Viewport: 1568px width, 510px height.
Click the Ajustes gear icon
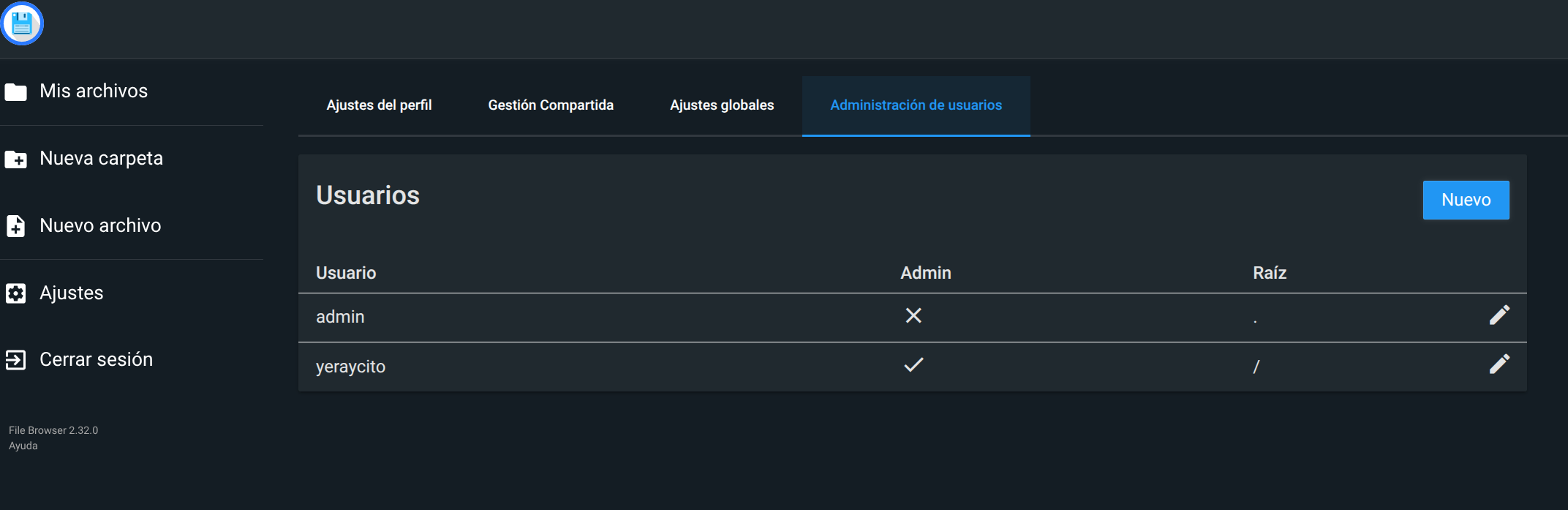click(16, 293)
